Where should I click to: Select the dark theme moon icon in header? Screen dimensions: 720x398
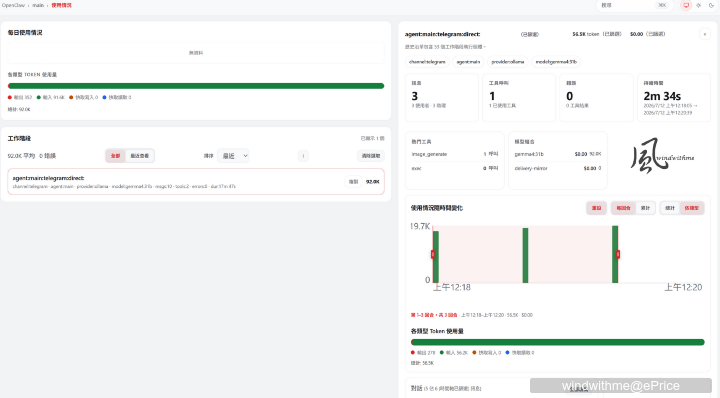point(711,6)
